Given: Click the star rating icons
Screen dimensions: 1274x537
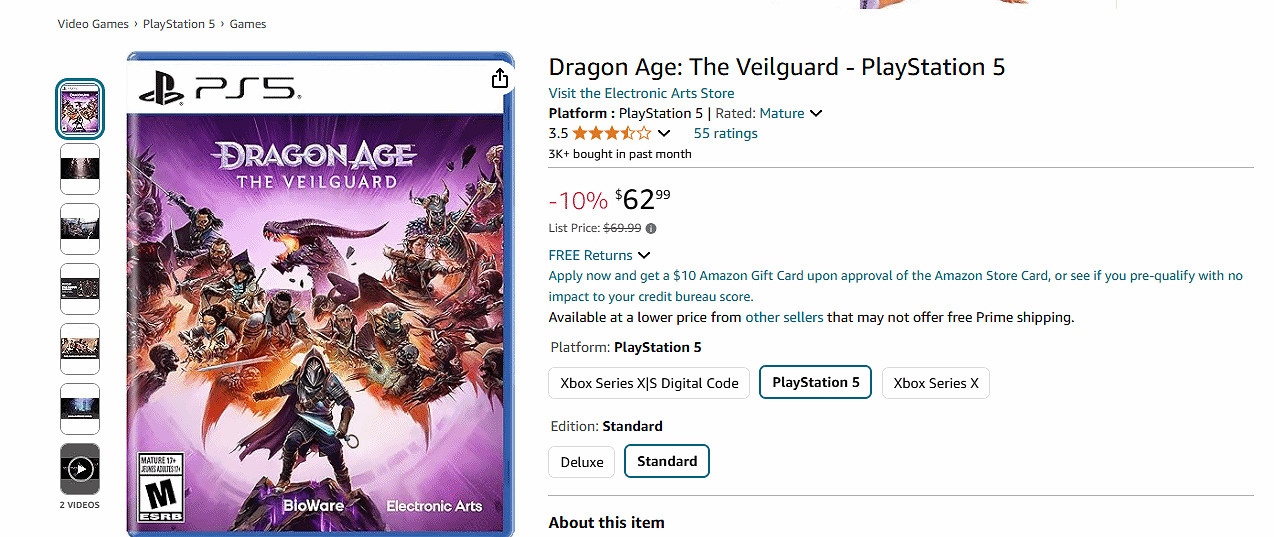Looking at the screenshot, I should 611,133.
